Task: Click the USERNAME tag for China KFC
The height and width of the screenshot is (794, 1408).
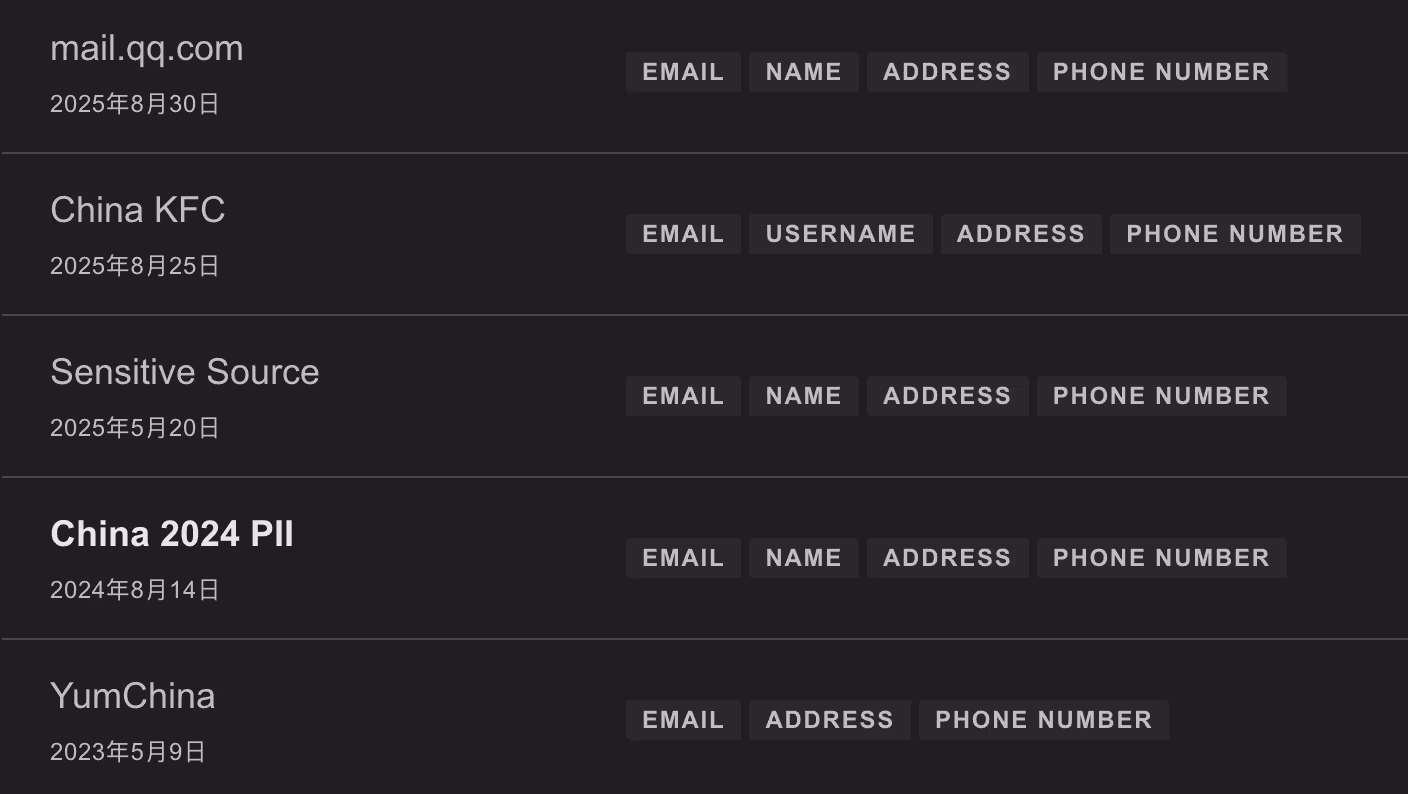Action: 840,234
